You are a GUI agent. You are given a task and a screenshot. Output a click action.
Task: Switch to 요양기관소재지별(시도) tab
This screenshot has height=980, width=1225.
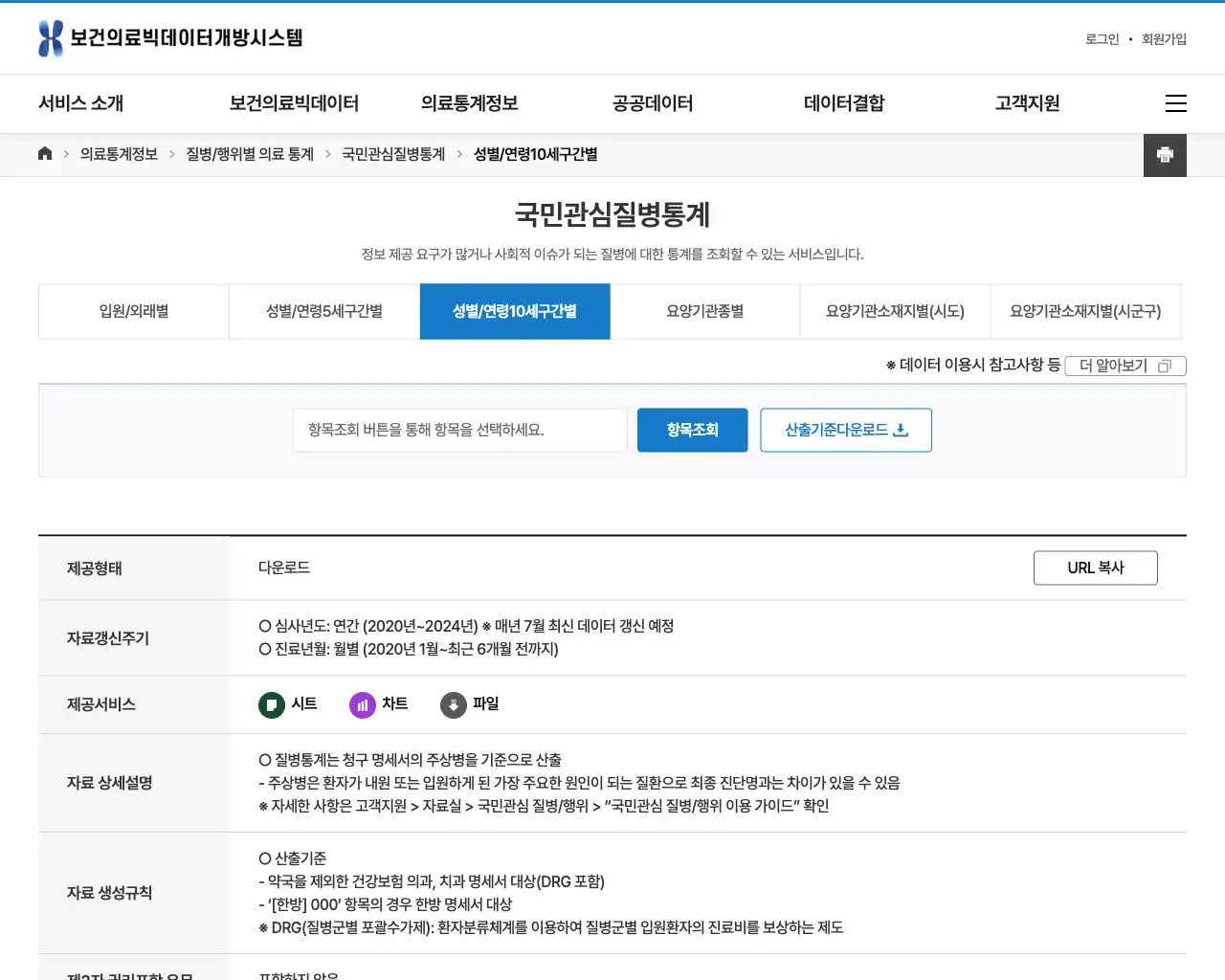tap(896, 311)
